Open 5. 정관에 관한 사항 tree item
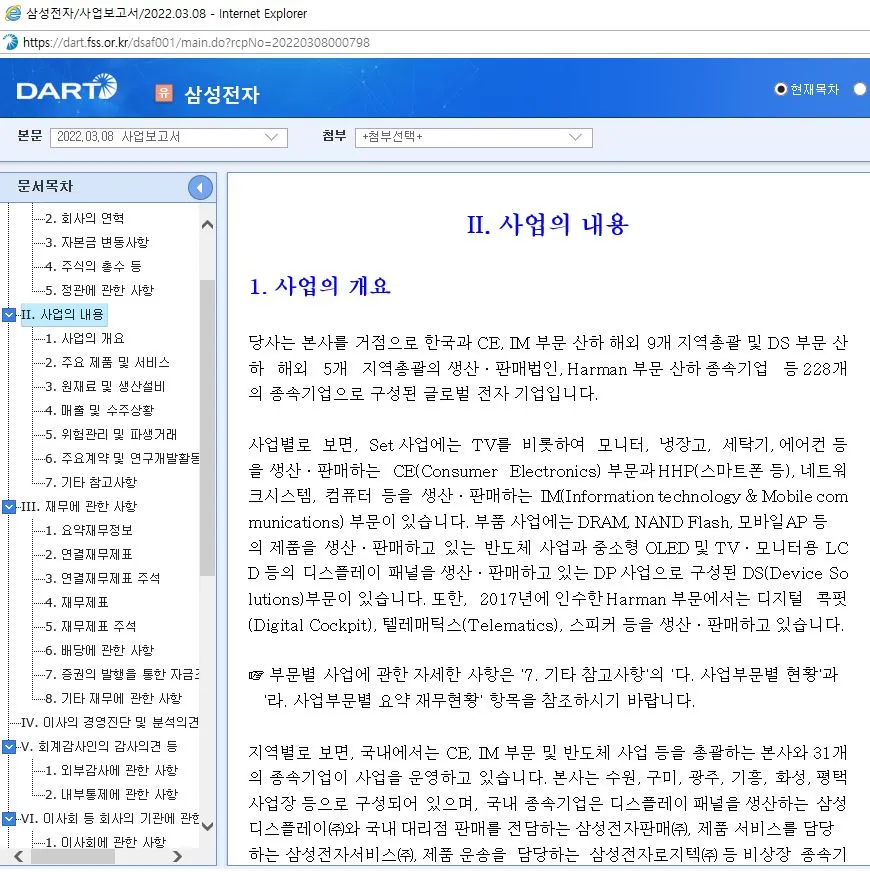 tap(100, 290)
